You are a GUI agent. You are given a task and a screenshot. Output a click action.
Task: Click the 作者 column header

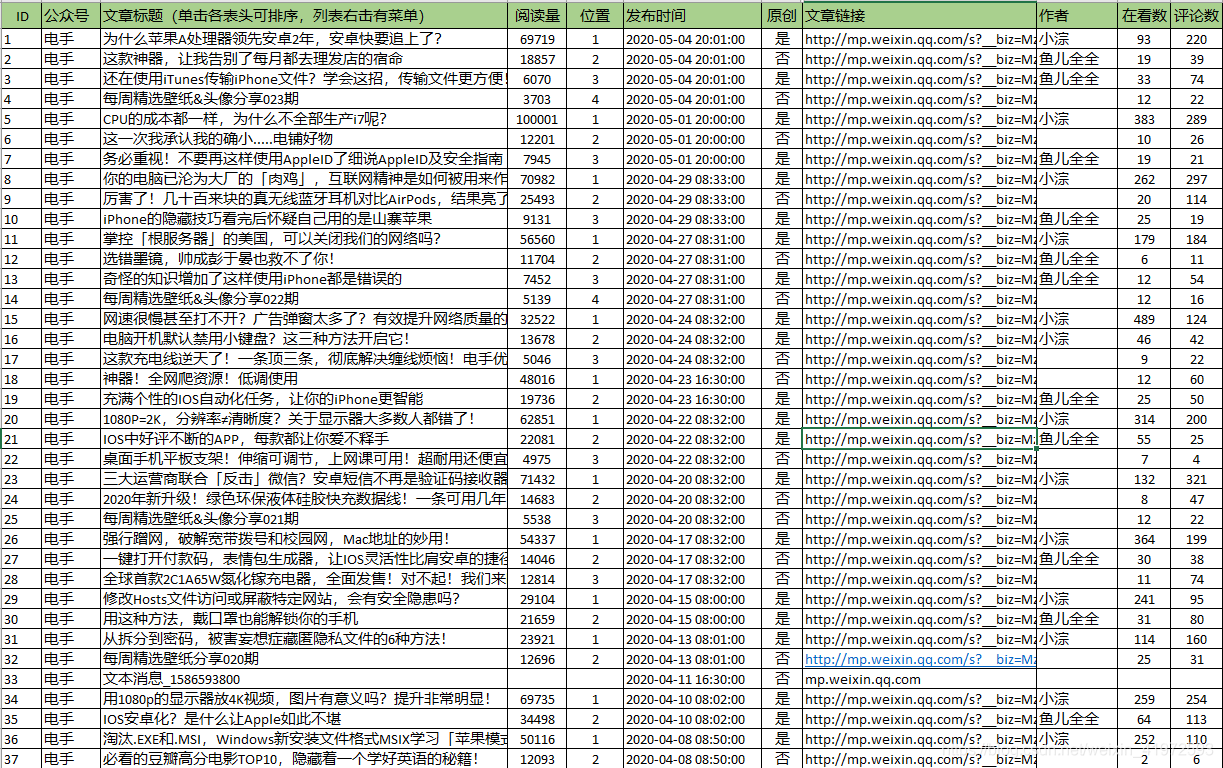[x=1078, y=17]
